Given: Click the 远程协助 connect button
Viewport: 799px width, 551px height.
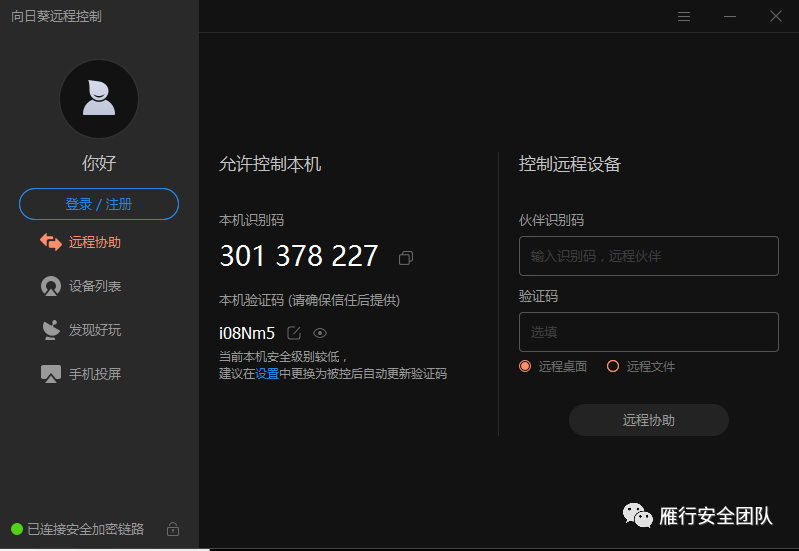Looking at the screenshot, I should [x=649, y=420].
